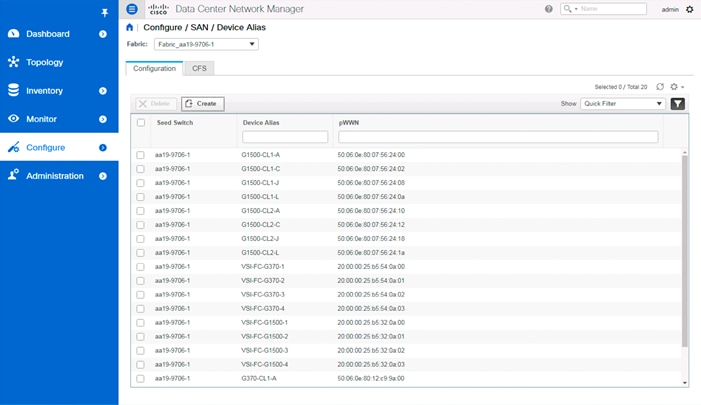Click the Delete button
This screenshot has height=405, width=701.
click(156, 104)
